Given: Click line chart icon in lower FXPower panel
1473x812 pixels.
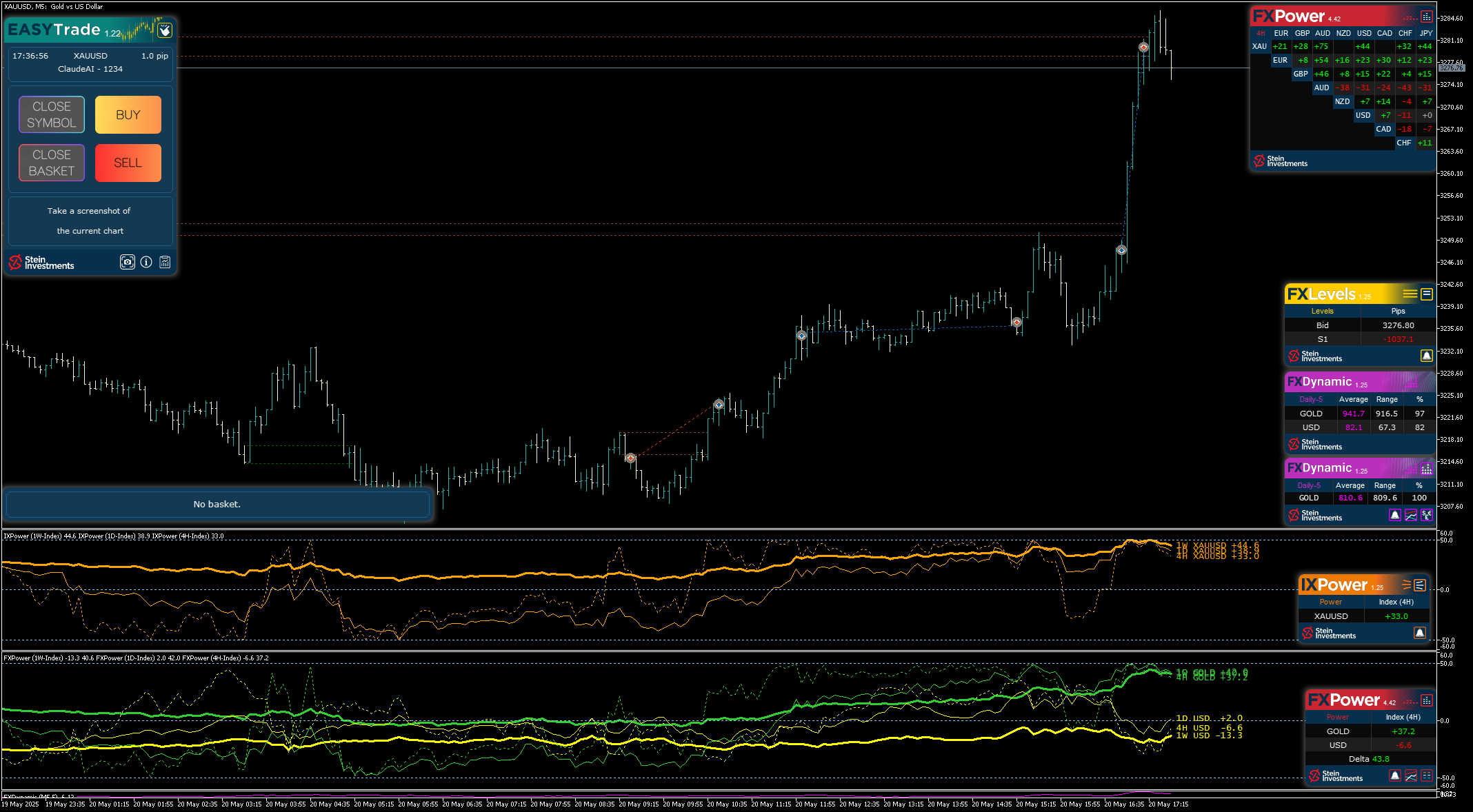Looking at the screenshot, I should (x=1411, y=775).
